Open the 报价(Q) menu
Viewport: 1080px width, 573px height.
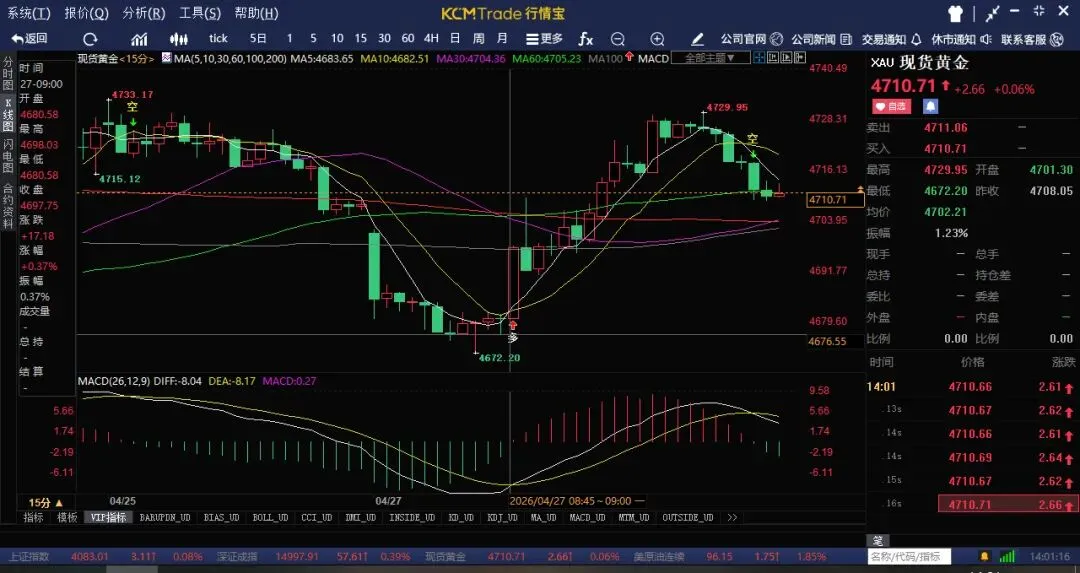click(86, 13)
